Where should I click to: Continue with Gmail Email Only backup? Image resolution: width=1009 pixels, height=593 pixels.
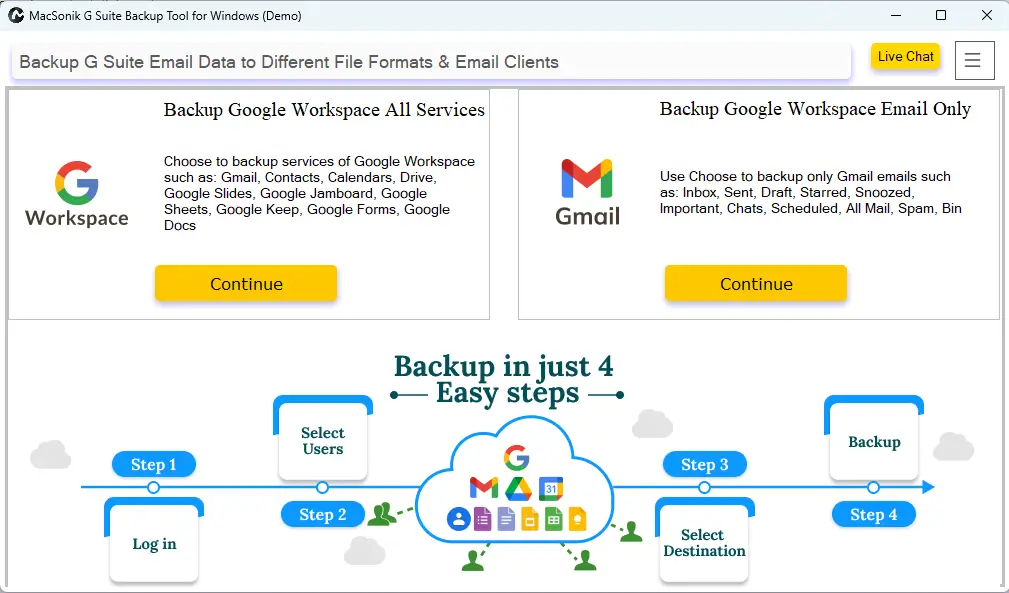click(756, 284)
